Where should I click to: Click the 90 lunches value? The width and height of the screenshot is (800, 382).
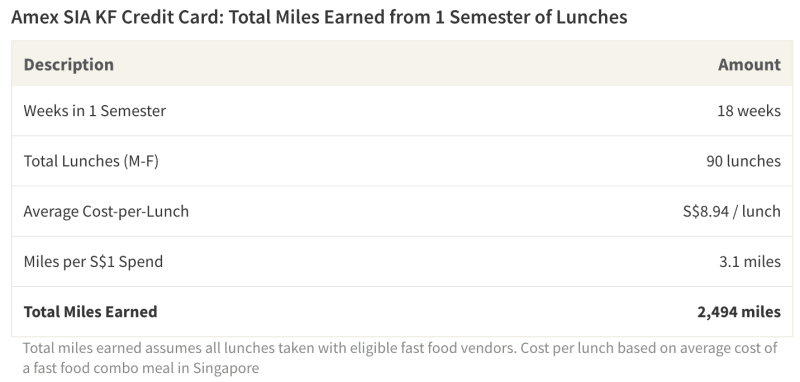(x=743, y=161)
